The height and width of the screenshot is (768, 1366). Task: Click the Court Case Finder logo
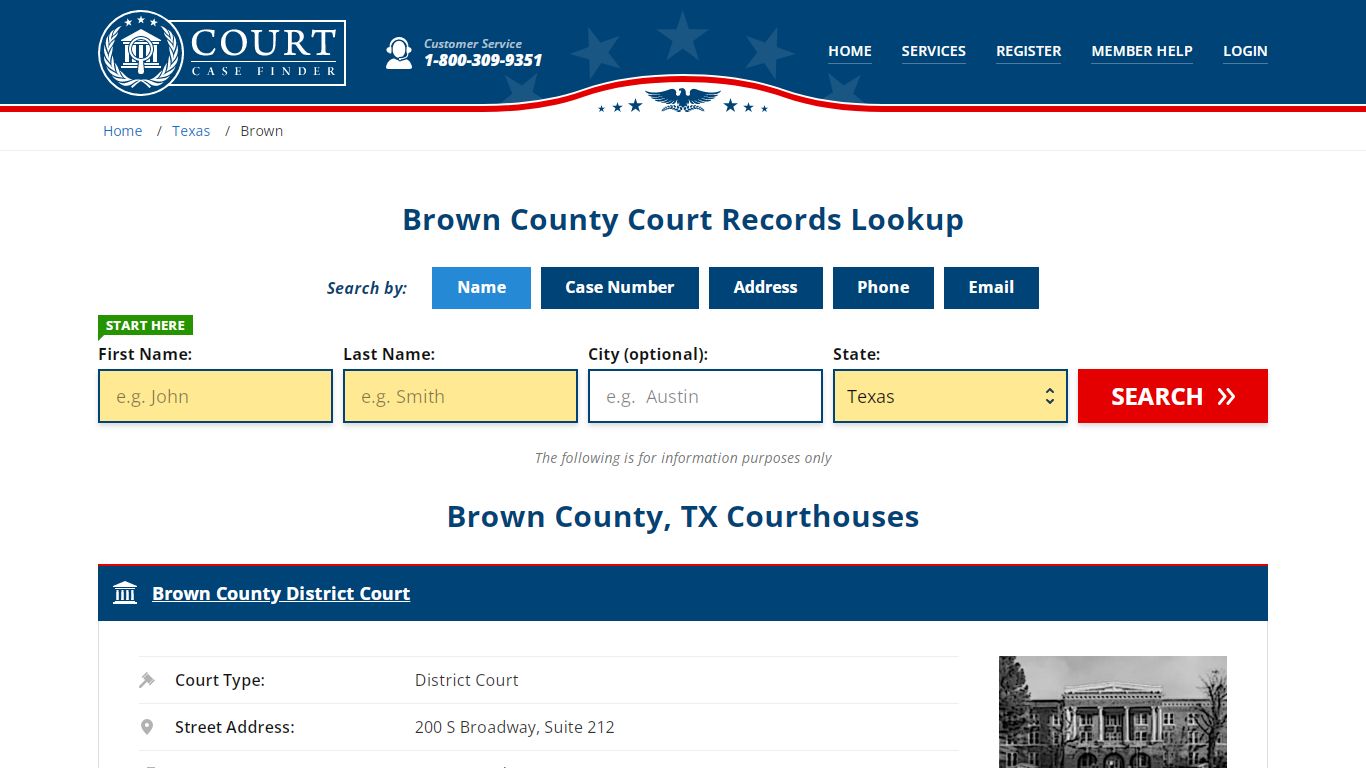[222, 53]
